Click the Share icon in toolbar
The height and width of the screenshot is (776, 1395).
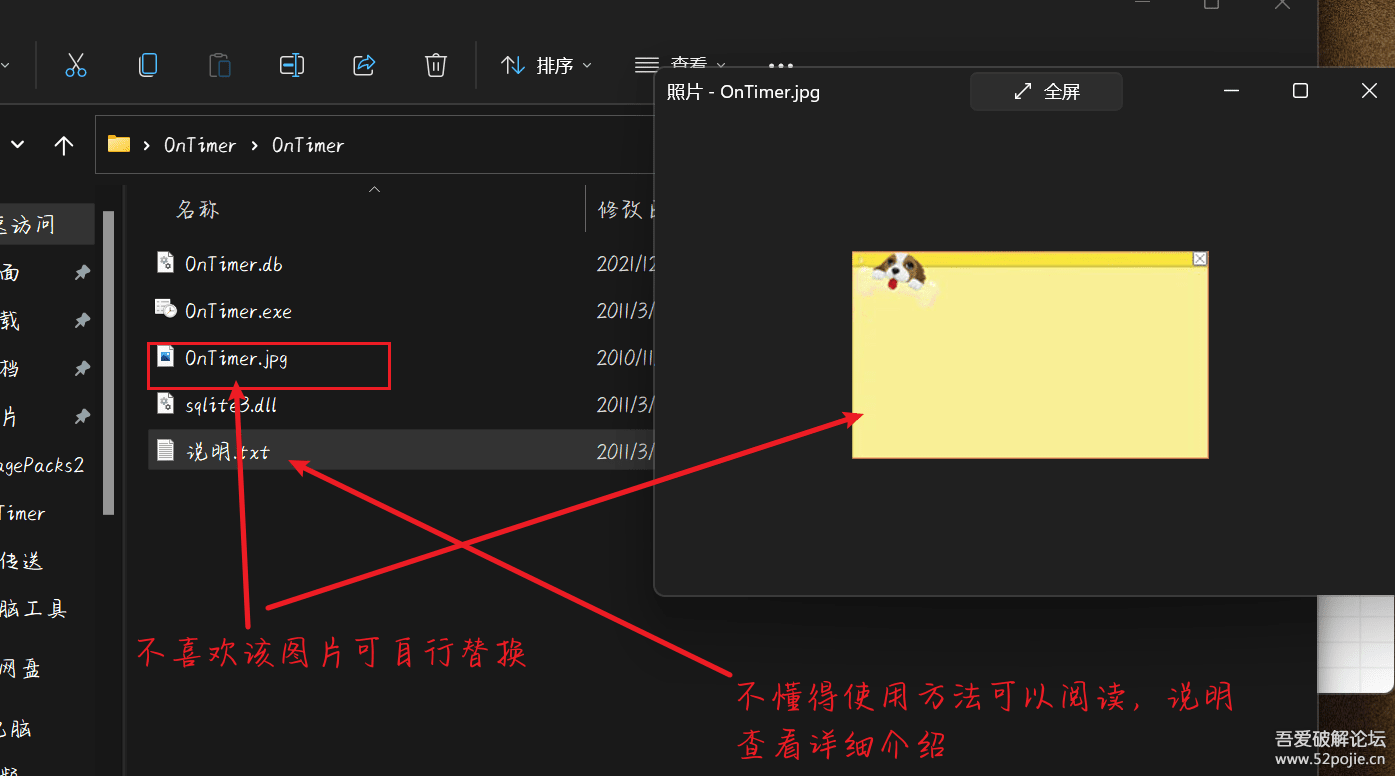pos(364,66)
